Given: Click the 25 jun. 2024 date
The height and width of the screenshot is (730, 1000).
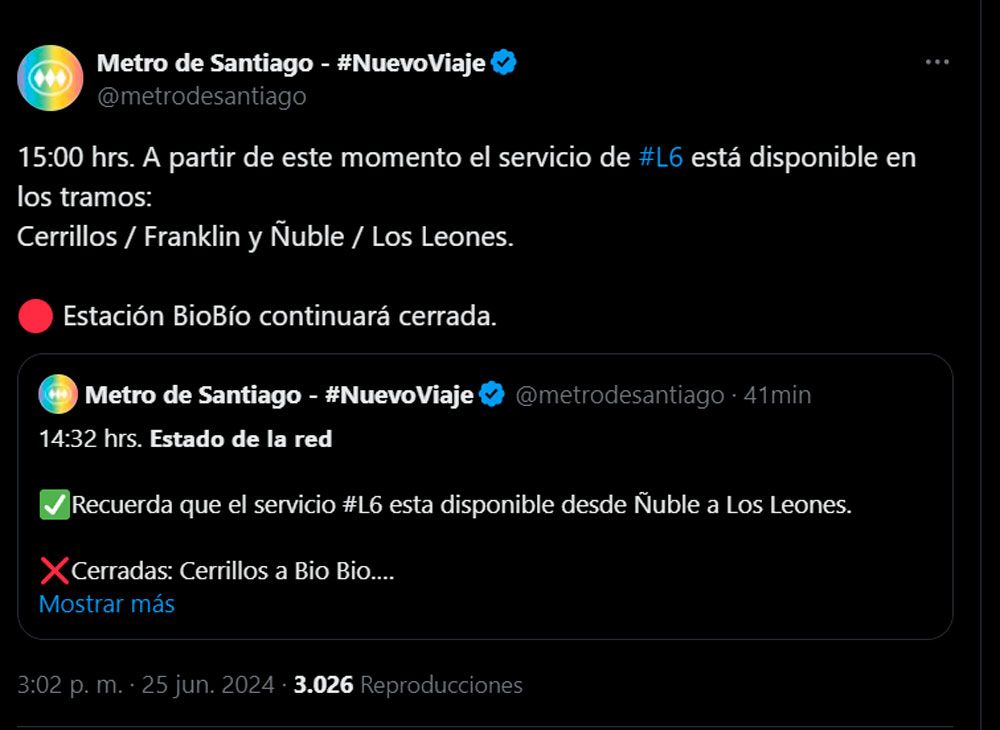Looking at the screenshot, I should click(x=208, y=685).
